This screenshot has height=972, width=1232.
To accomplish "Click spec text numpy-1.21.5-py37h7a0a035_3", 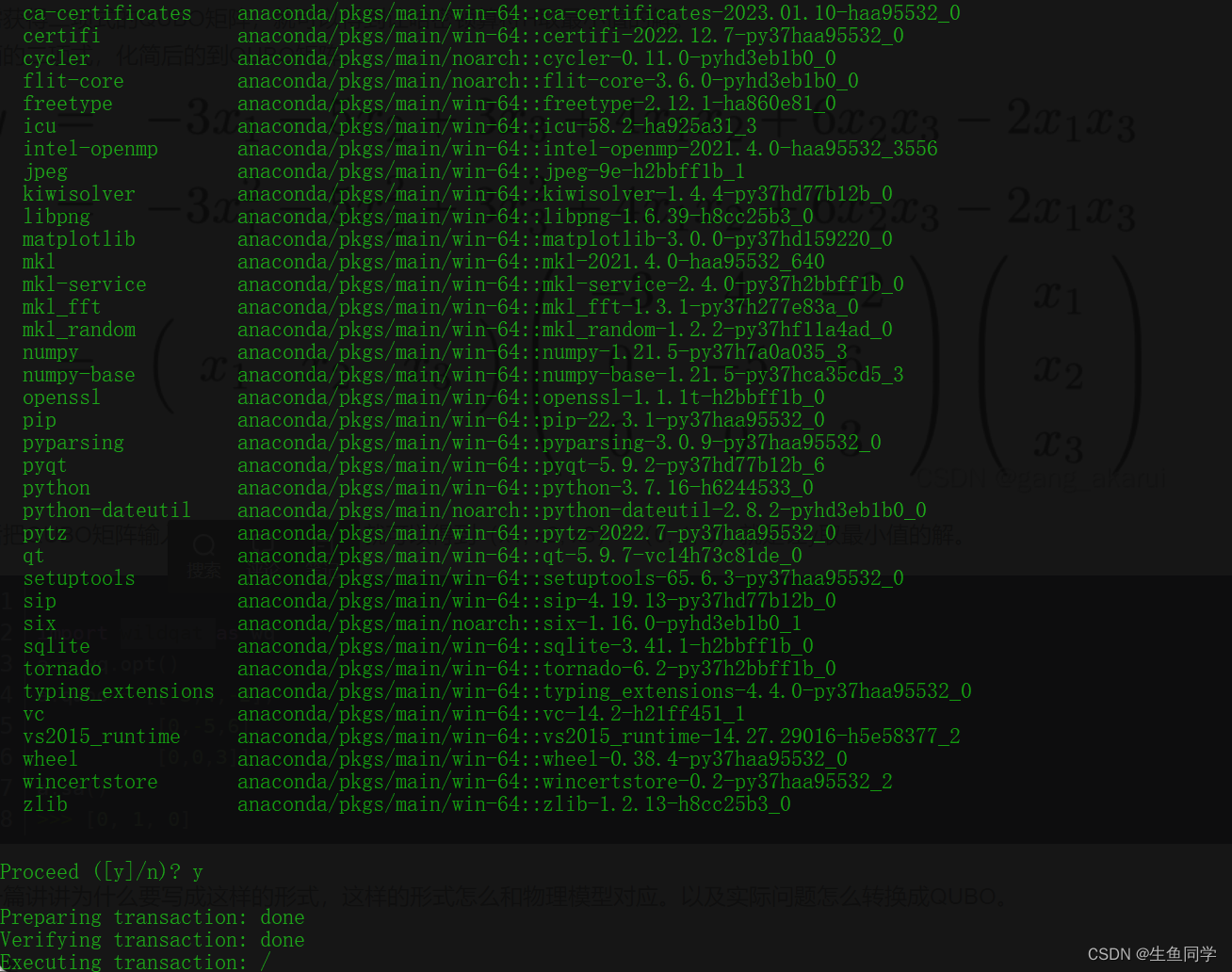I will coord(695,352).
